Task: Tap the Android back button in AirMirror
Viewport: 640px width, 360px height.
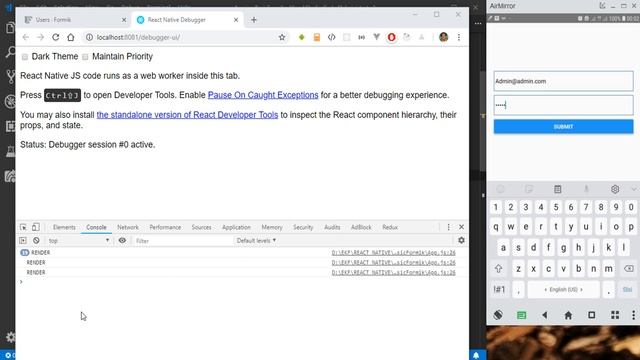Action: [x=544, y=315]
